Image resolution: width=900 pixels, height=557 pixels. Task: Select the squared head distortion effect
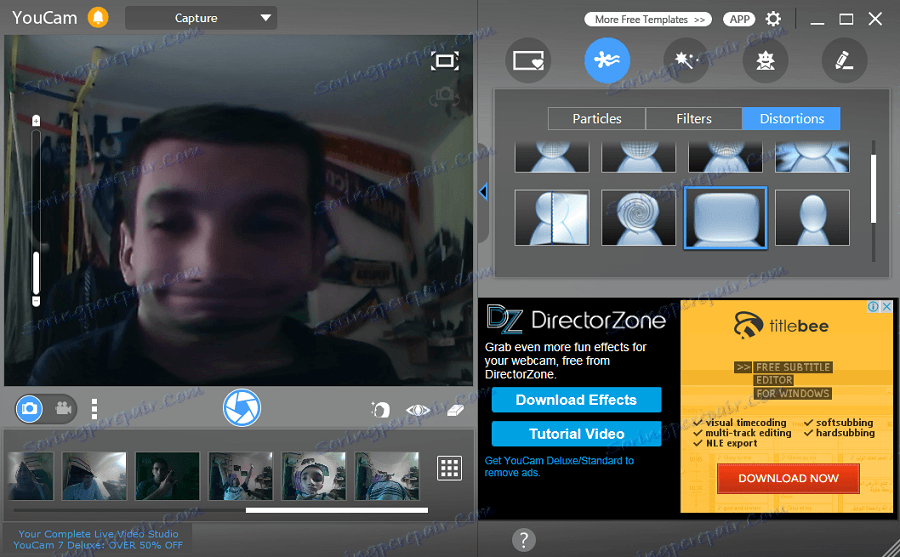click(726, 218)
